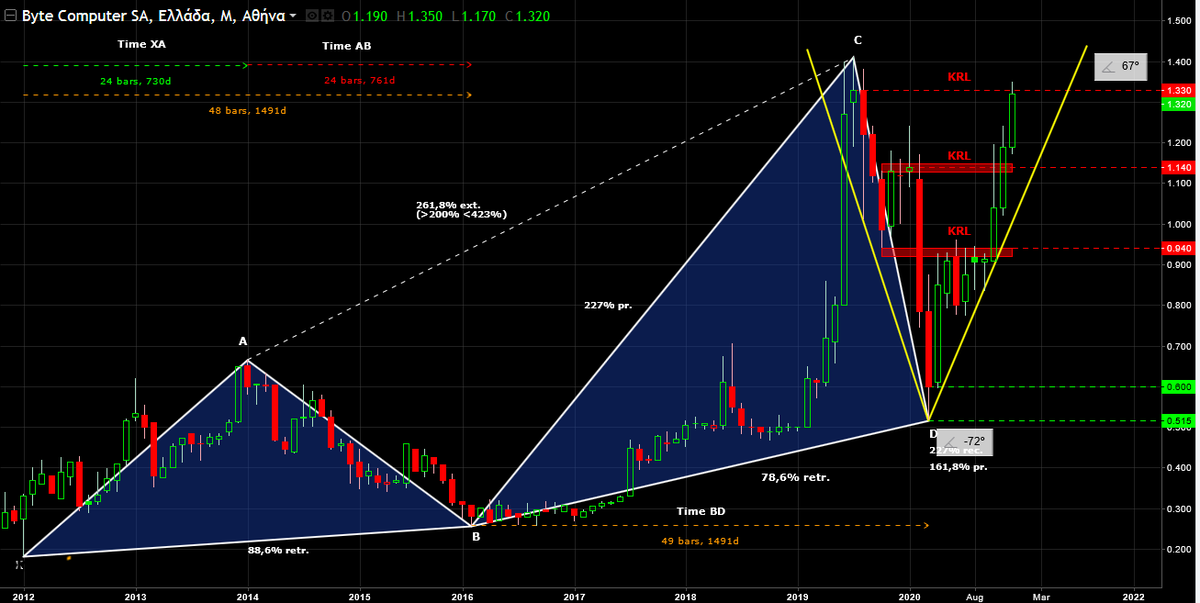Open series settings gear icon
The height and width of the screenshot is (603, 1200).
[x=329, y=16]
